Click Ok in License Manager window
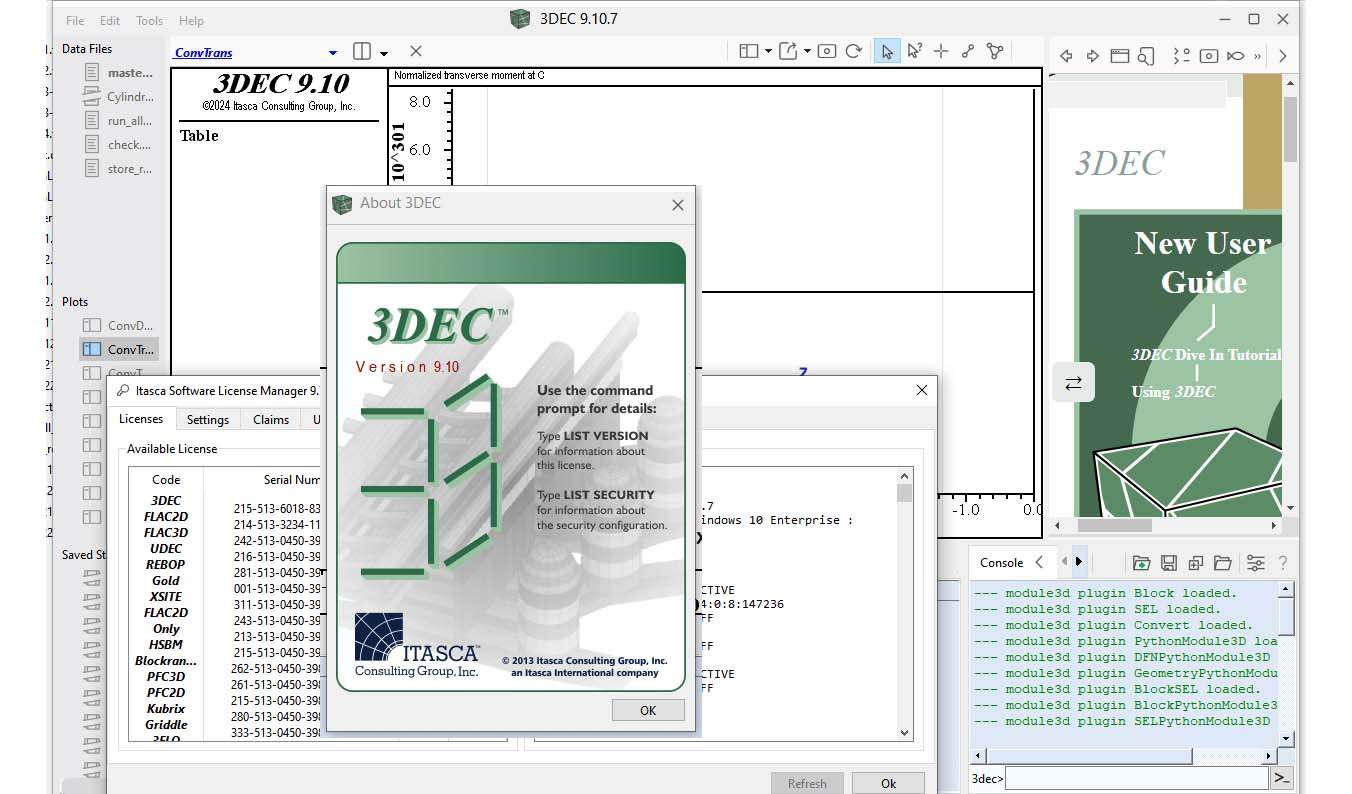This screenshot has height=794, width=1352. pos(888,783)
